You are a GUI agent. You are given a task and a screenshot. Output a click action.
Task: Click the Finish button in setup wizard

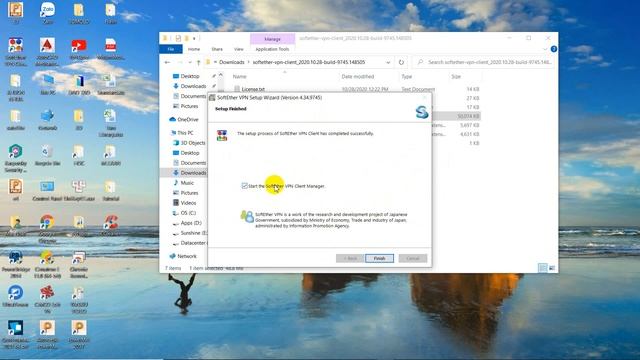point(379,258)
